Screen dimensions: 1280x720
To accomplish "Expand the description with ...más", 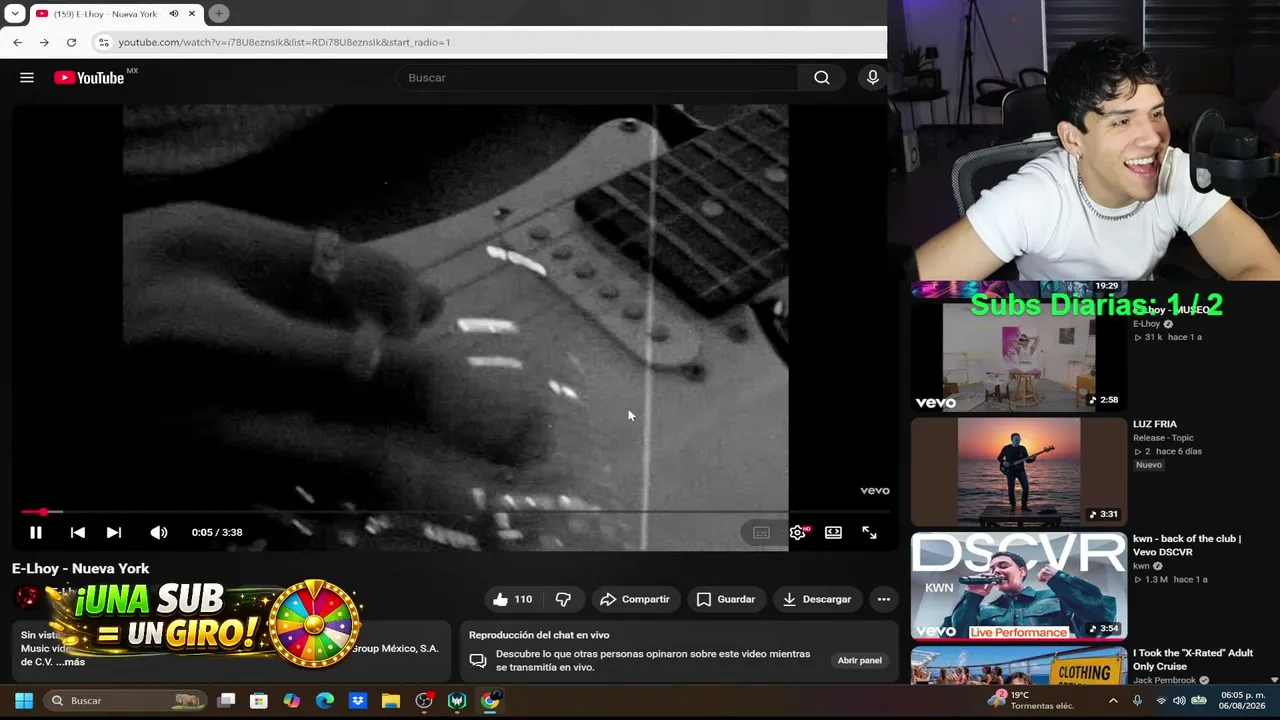I will pos(69,662).
